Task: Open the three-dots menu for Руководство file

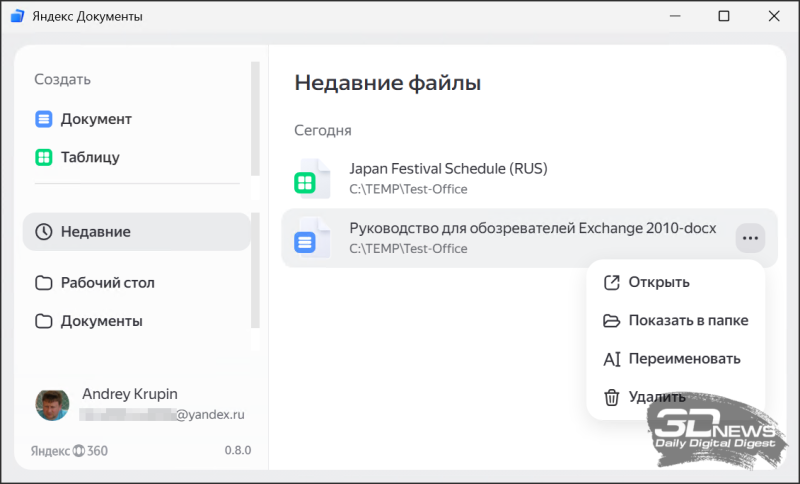Action: pos(750,238)
